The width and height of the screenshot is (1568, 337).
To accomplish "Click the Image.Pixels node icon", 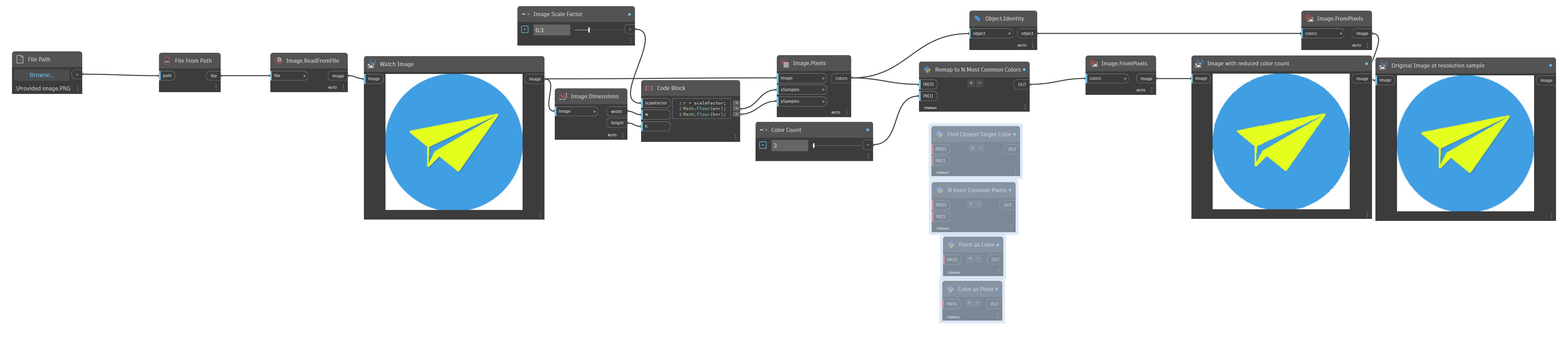I will (x=785, y=63).
